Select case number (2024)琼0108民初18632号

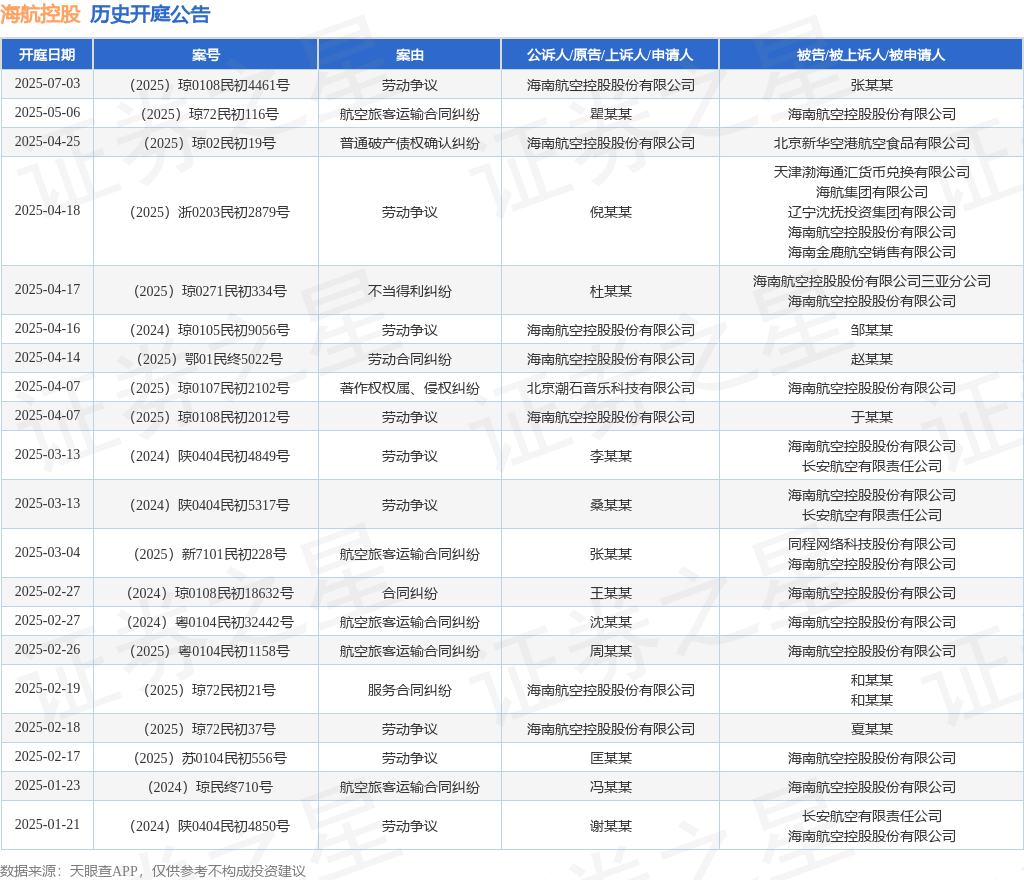tap(206, 593)
